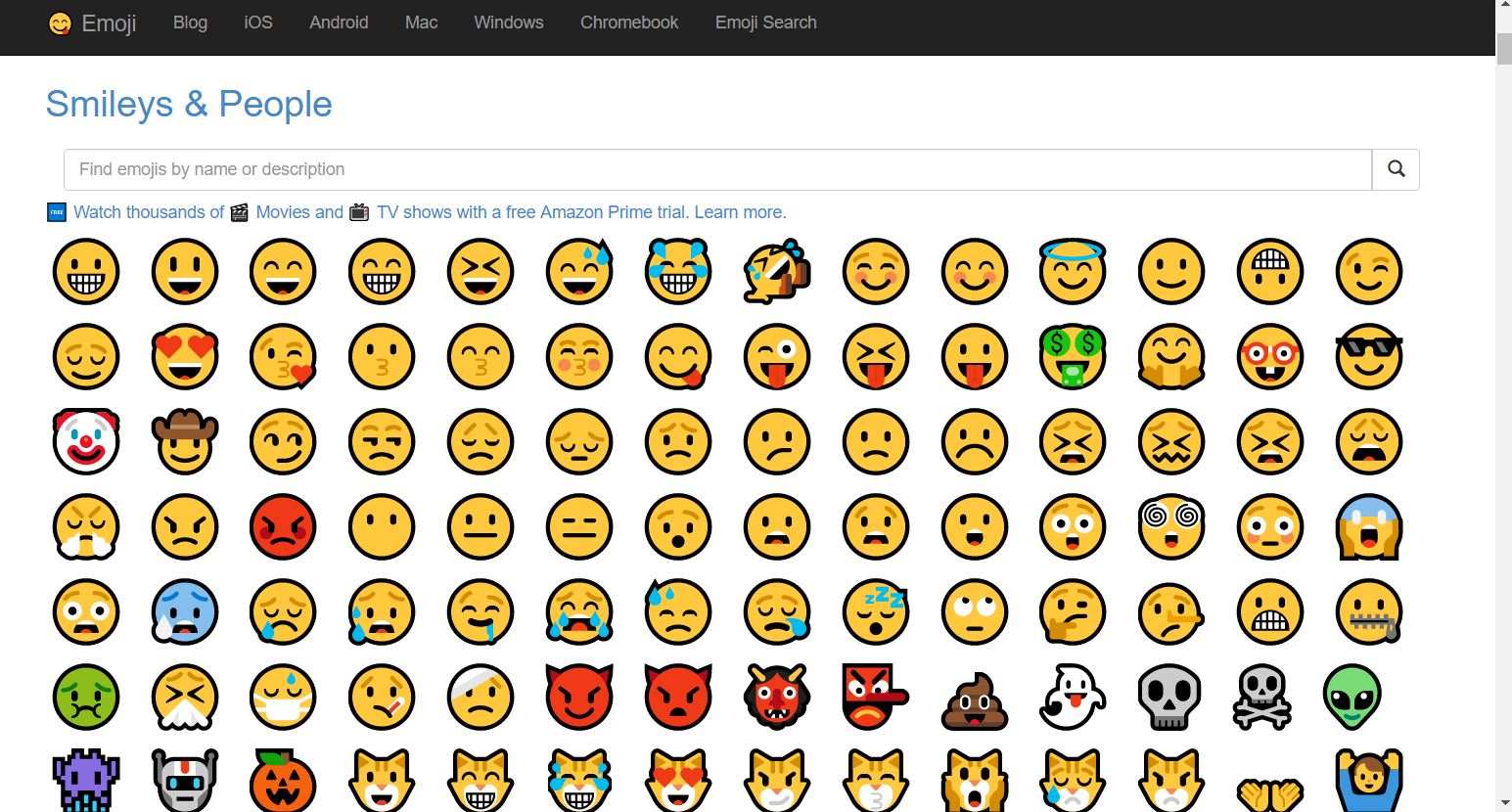Screen dimensions: 1512x812
Task: Open the Windows navigation link
Action: [508, 23]
